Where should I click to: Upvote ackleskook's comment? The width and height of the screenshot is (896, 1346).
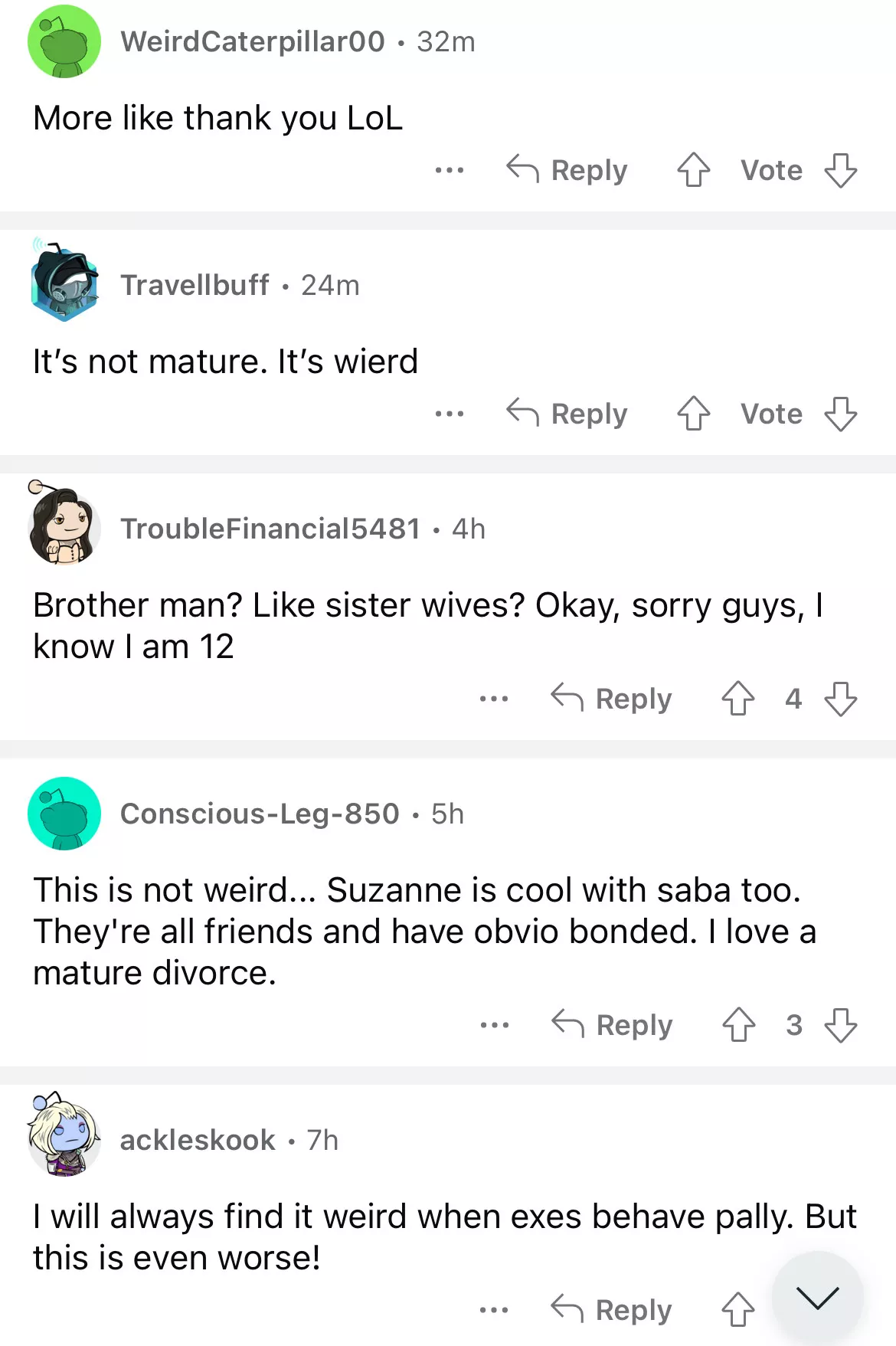coord(737,1310)
